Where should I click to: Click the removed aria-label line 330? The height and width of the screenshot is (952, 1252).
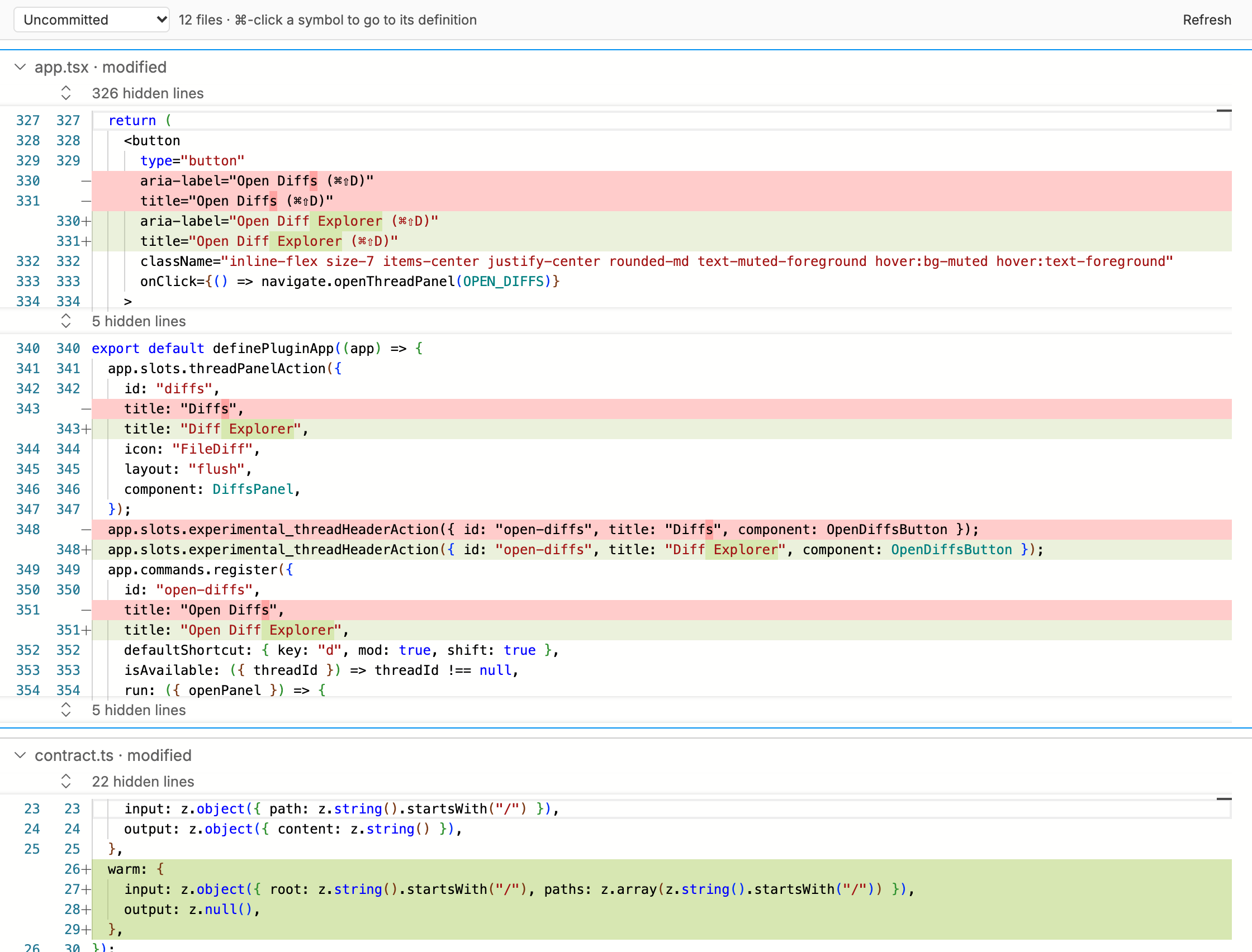[x=661, y=181]
